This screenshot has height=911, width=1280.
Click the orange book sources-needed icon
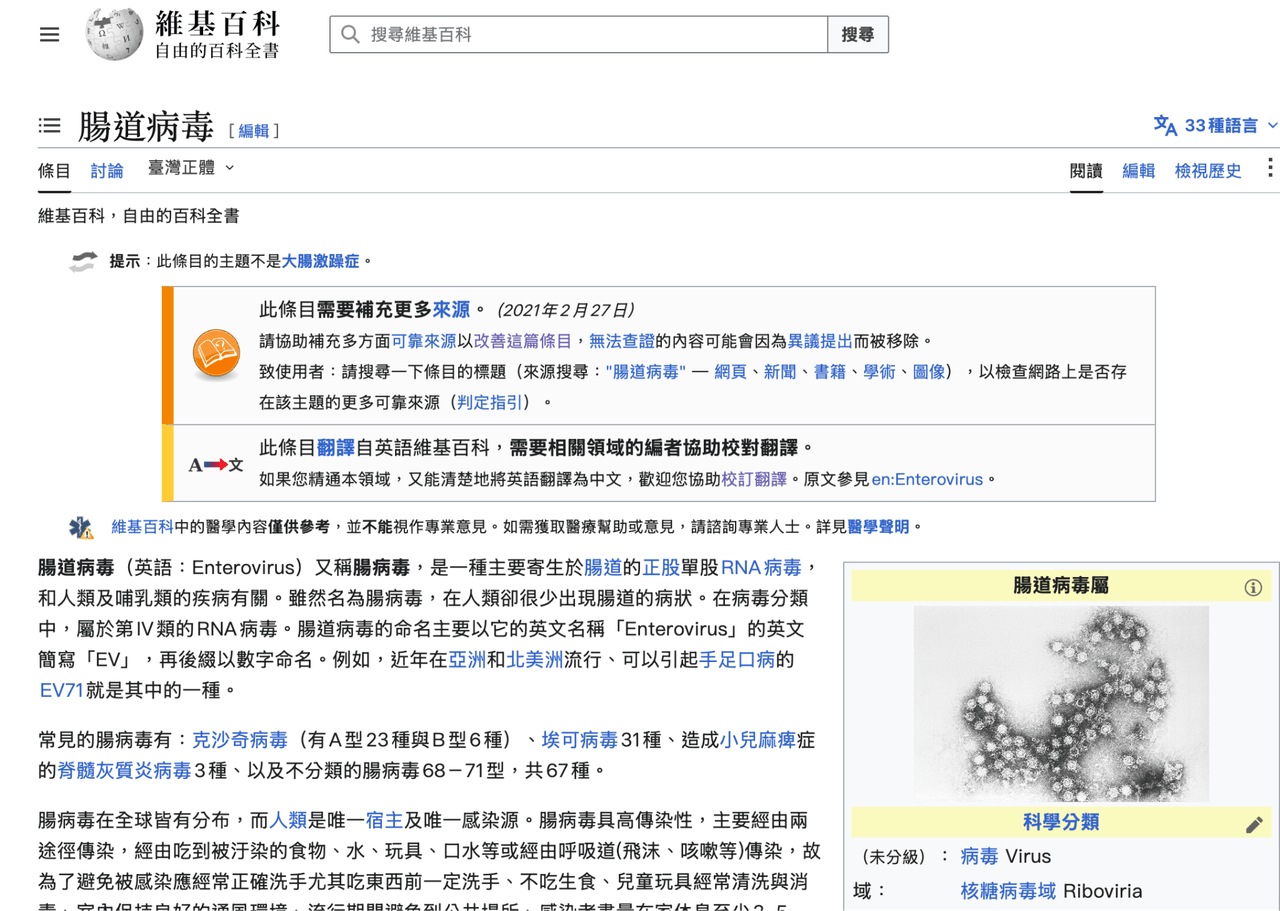(x=216, y=354)
